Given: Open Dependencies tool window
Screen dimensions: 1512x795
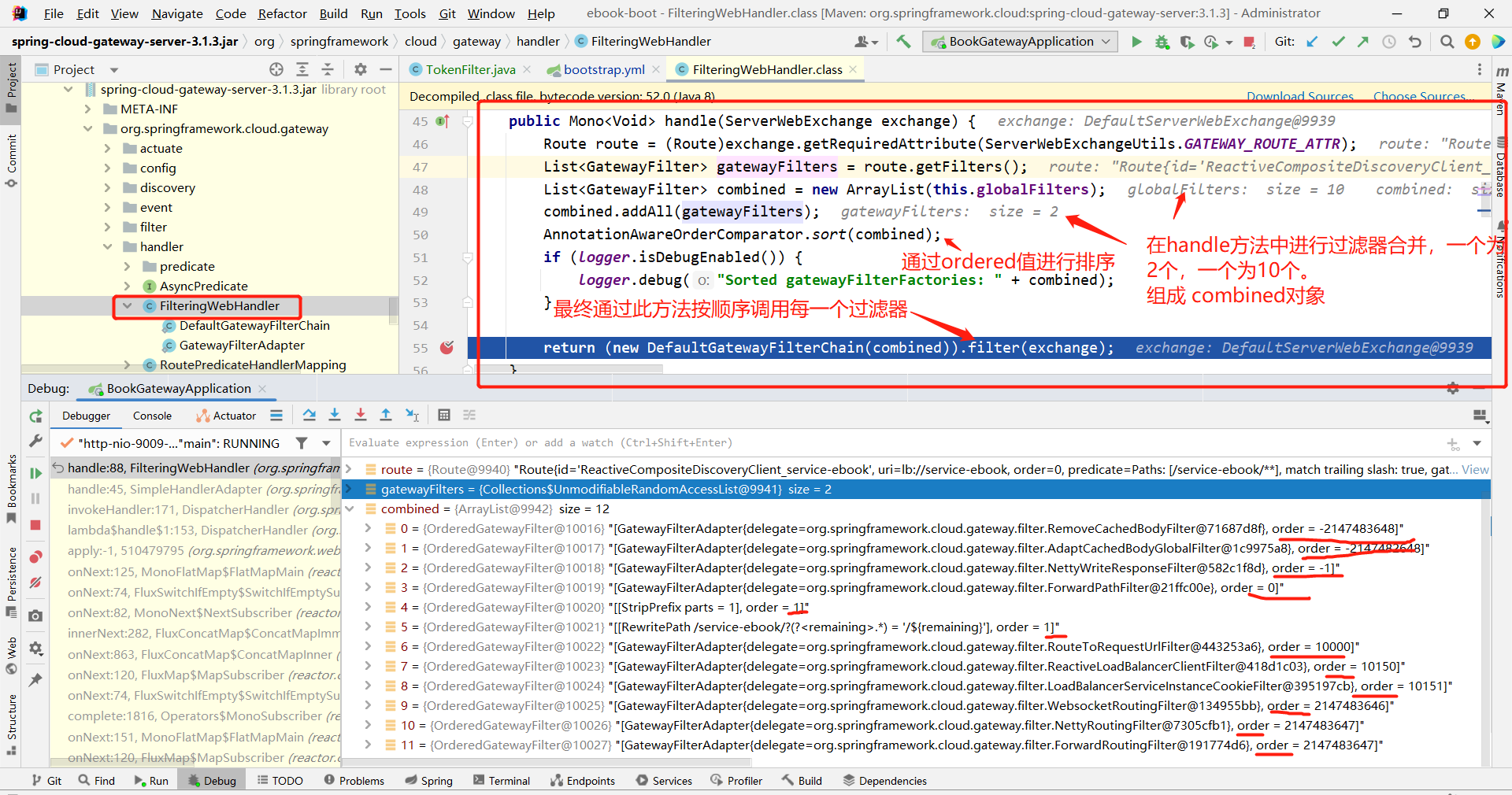Looking at the screenshot, I should pyautogui.click(x=884, y=781).
